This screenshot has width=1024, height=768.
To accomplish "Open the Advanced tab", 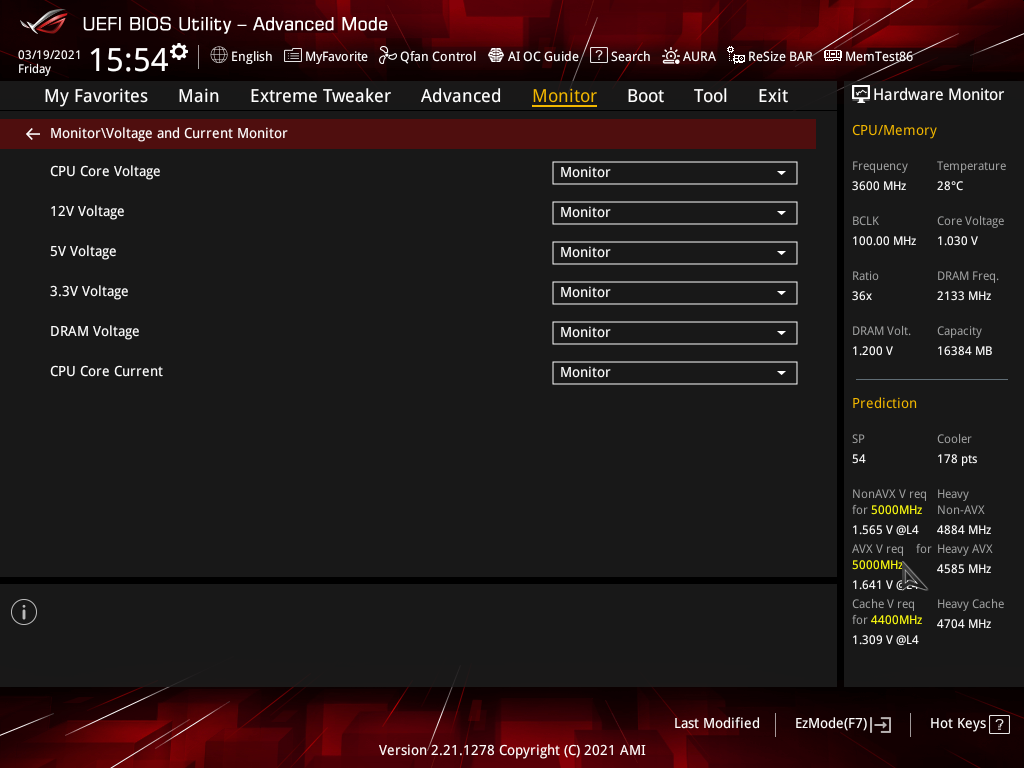I will [460, 96].
